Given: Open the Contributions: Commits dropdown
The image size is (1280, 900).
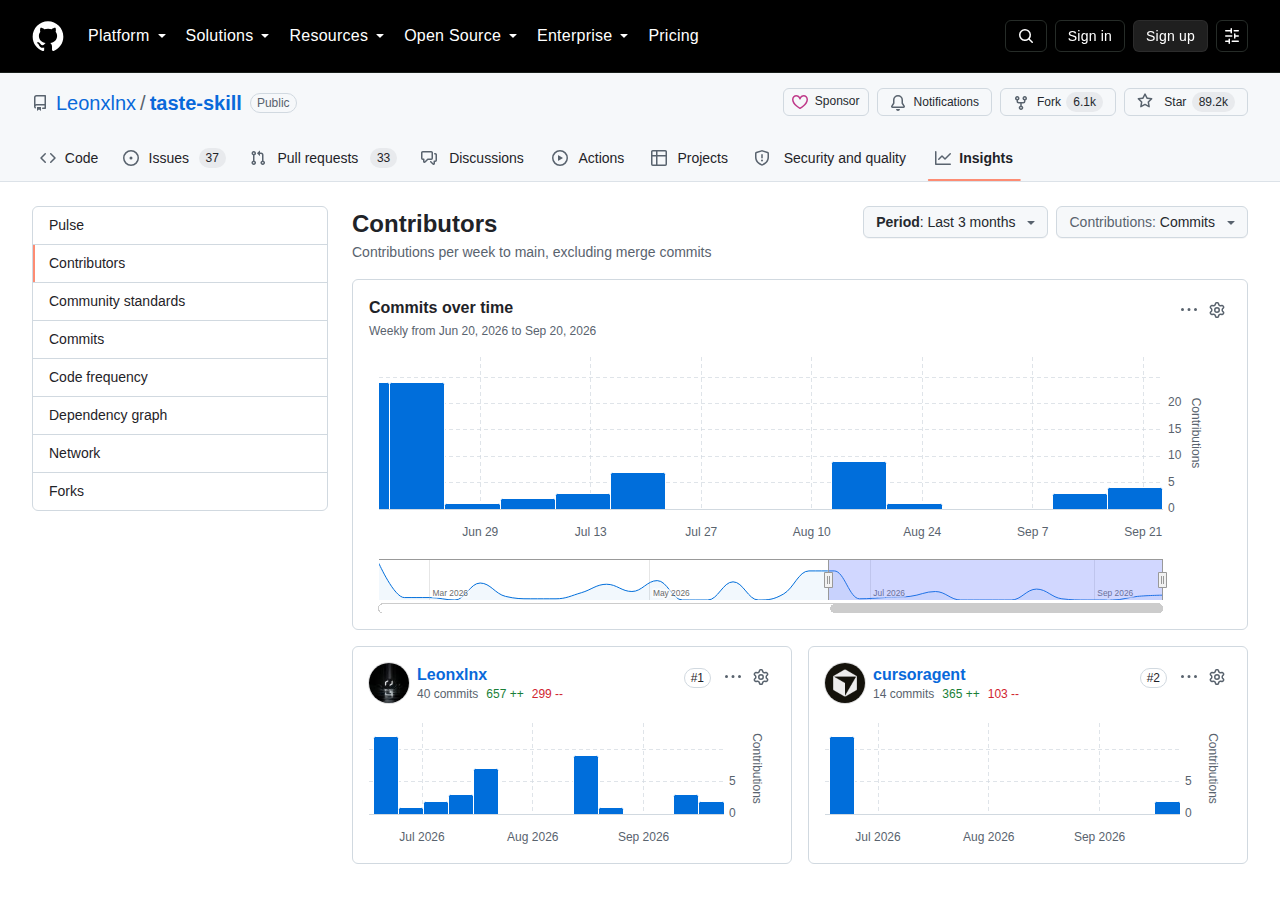Looking at the screenshot, I should (x=1152, y=222).
